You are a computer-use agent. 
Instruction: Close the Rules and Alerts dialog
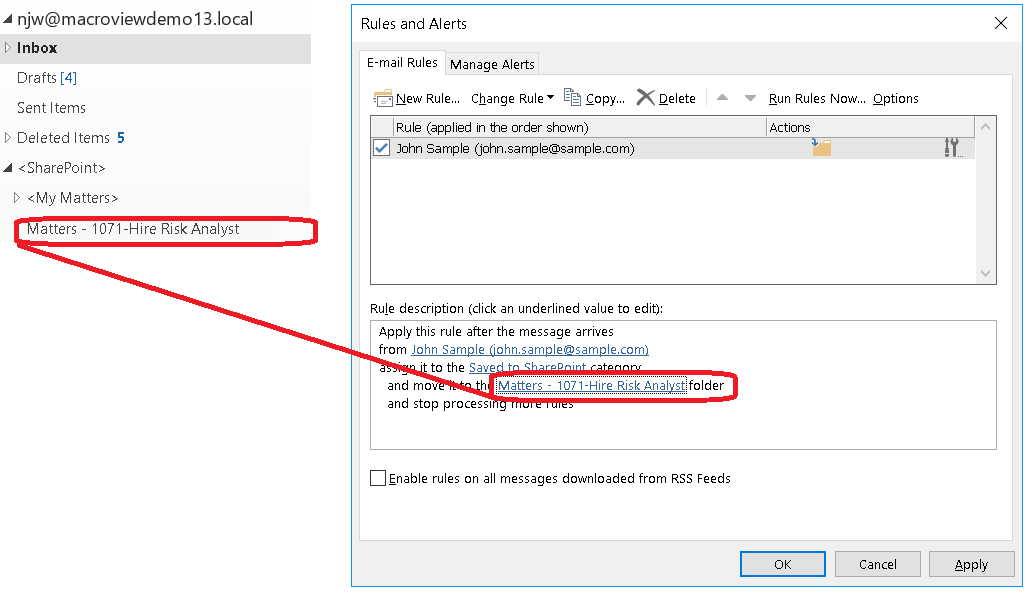click(1000, 23)
